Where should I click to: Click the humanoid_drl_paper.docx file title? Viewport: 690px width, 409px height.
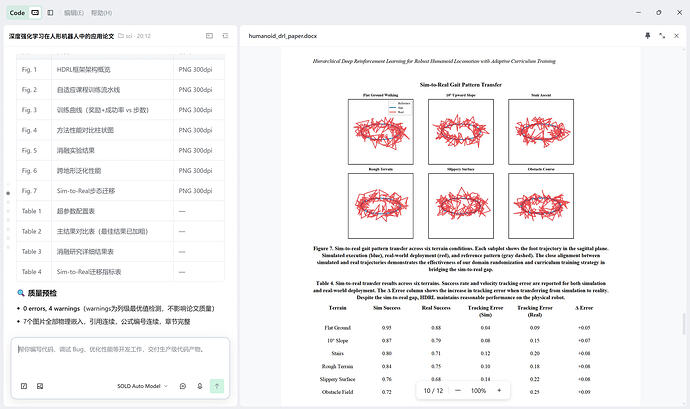pos(283,36)
